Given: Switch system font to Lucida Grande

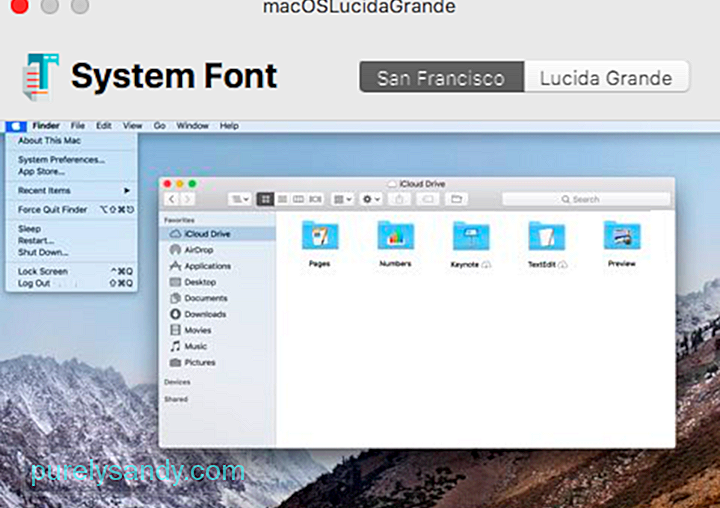Looking at the screenshot, I should click(606, 77).
